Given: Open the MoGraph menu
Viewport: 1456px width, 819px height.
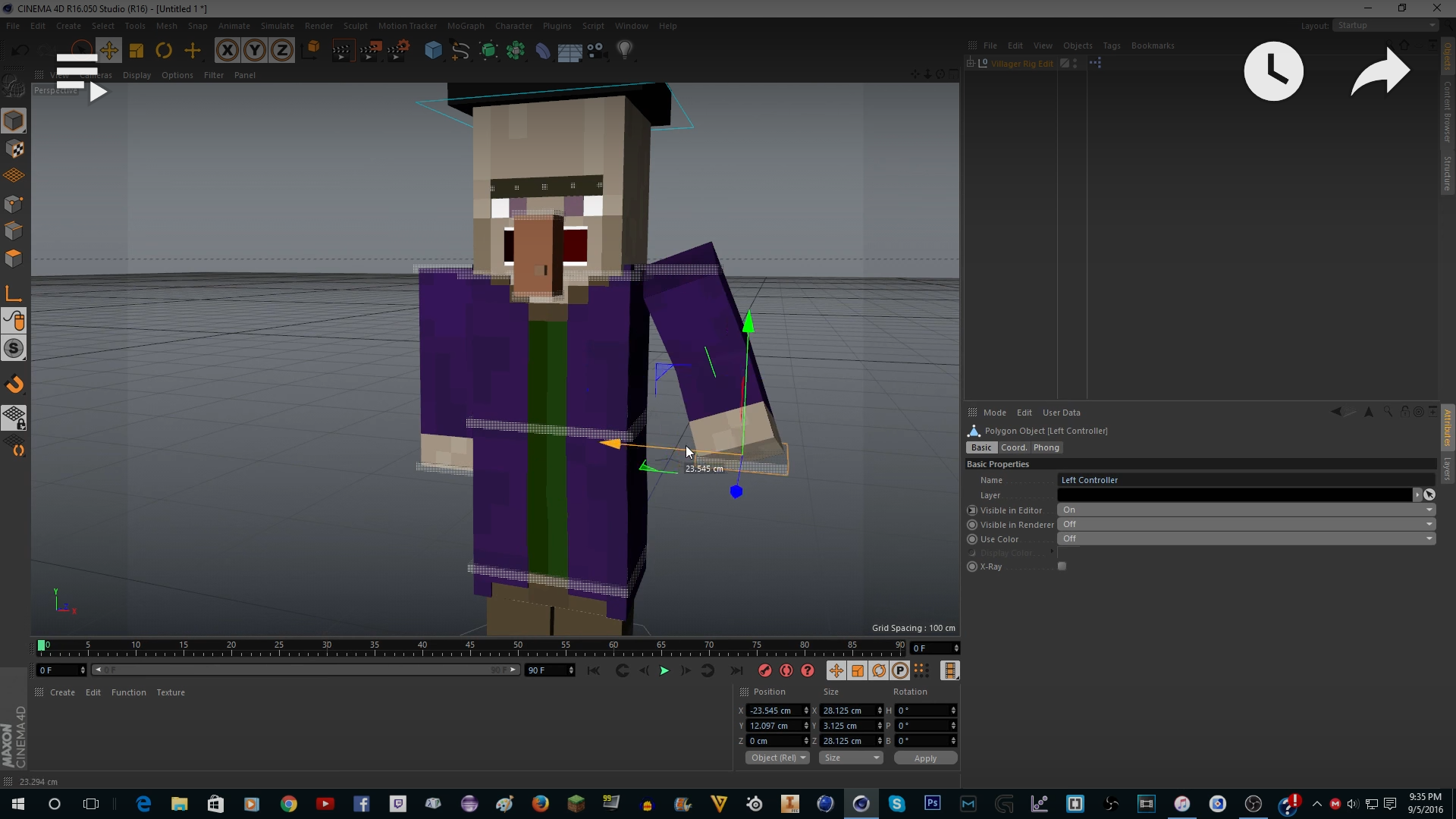Looking at the screenshot, I should point(465,26).
